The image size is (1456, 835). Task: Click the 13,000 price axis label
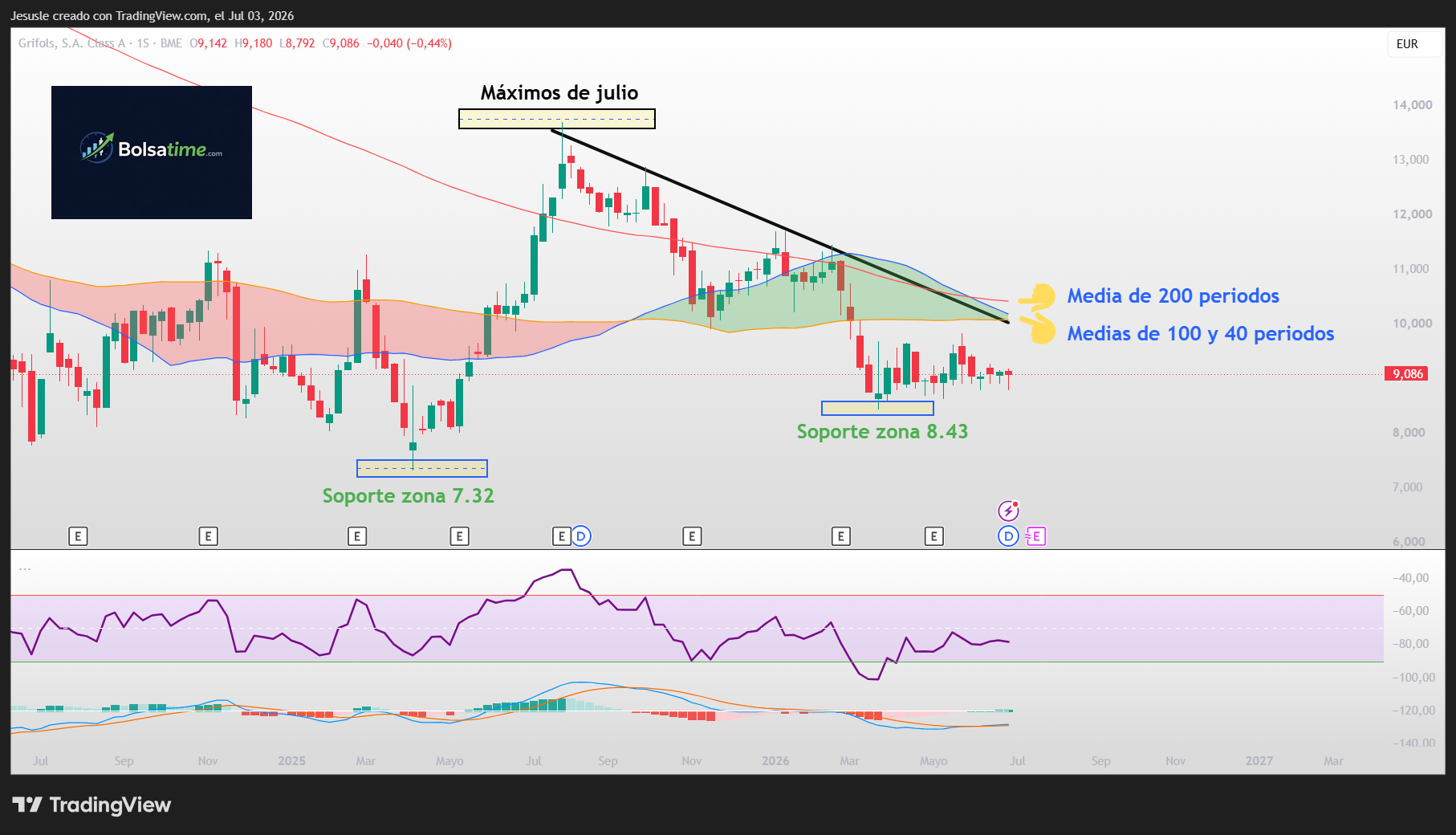point(1410,160)
